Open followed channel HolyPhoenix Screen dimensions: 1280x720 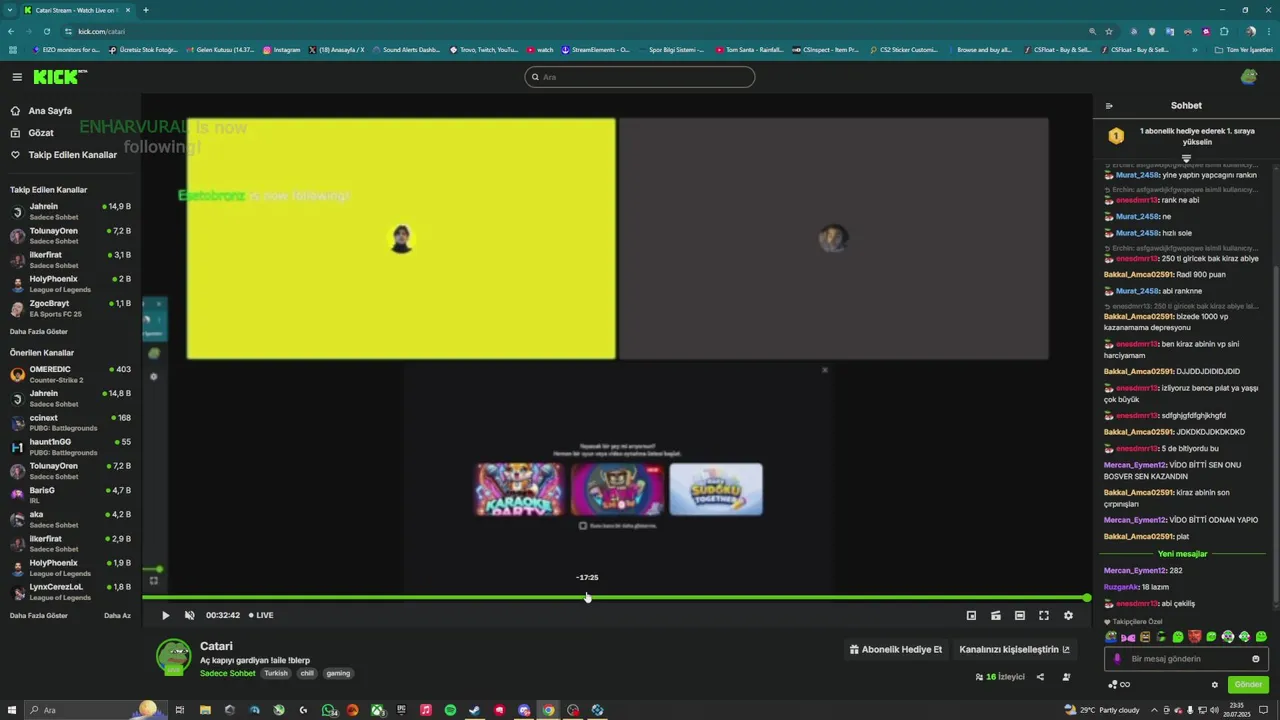point(70,284)
